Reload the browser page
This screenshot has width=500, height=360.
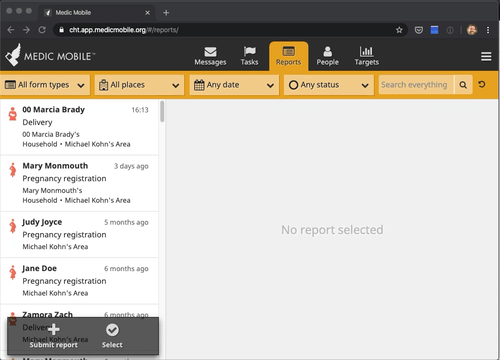pos(42,30)
